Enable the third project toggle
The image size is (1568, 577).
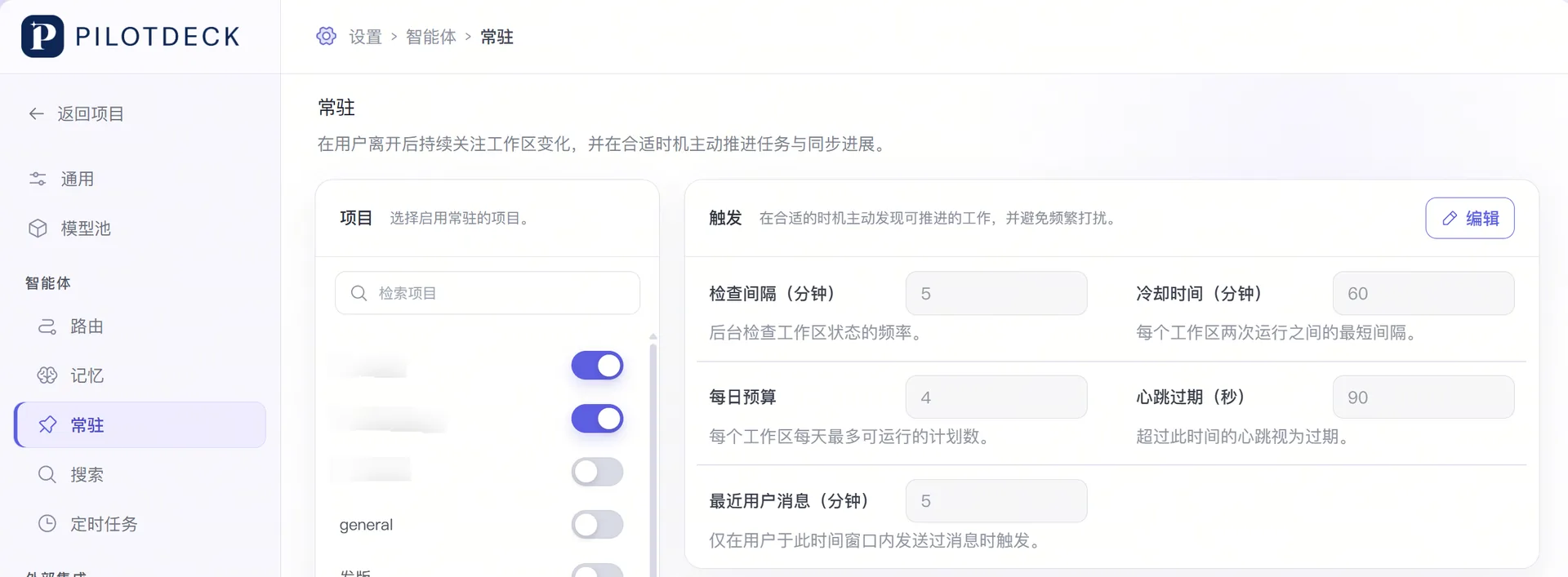pyautogui.click(x=597, y=472)
